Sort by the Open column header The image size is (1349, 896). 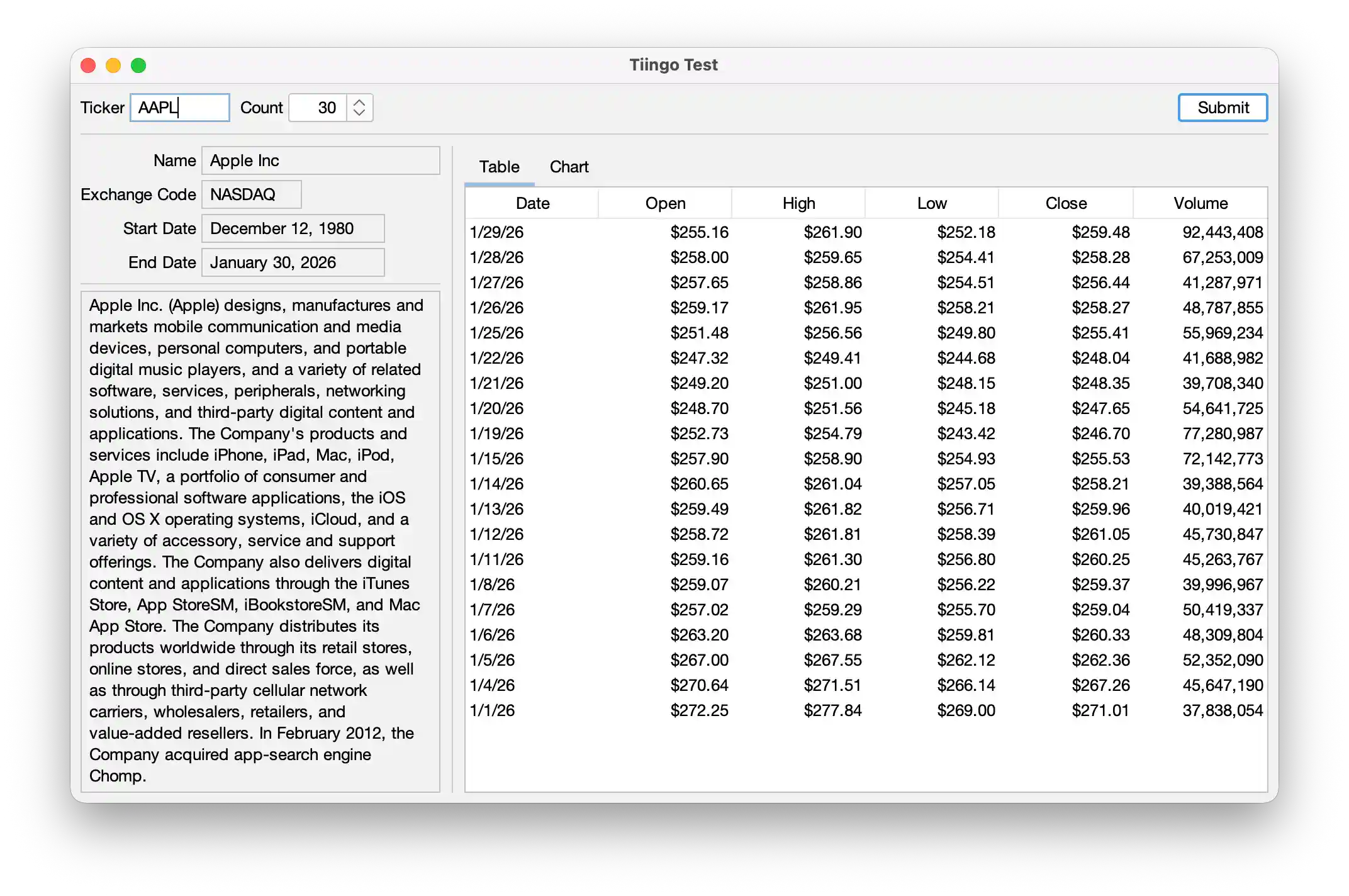click(x=665, y=203)
